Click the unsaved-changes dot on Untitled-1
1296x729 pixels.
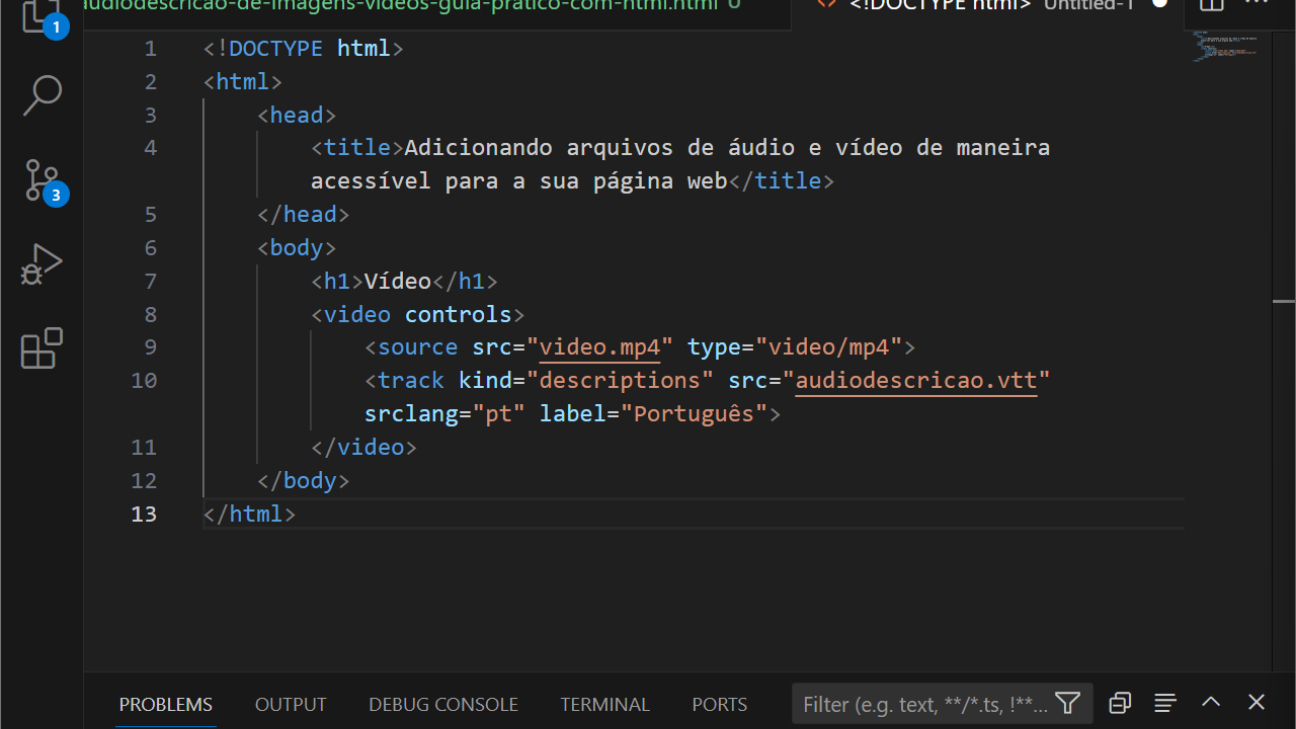tap(1160, 5)
